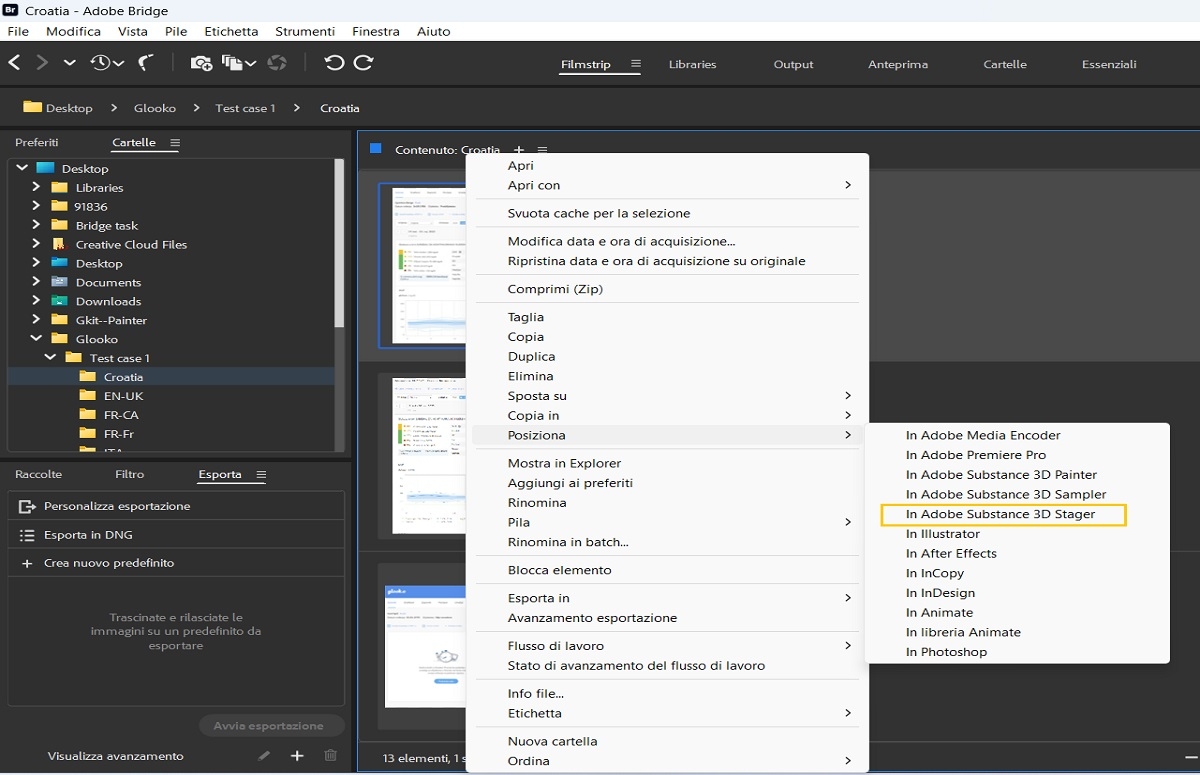1200x775 pixels.
Task: Click the plus icon beside Visualizza avanzamento
Action: [297, 756]
